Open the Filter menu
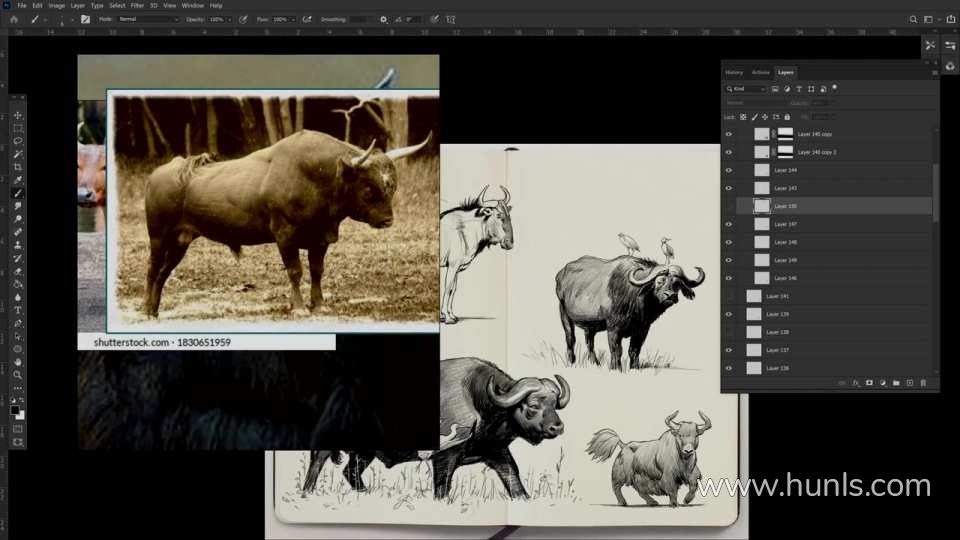Screen dimensions: 960x540 coord(137,5)
